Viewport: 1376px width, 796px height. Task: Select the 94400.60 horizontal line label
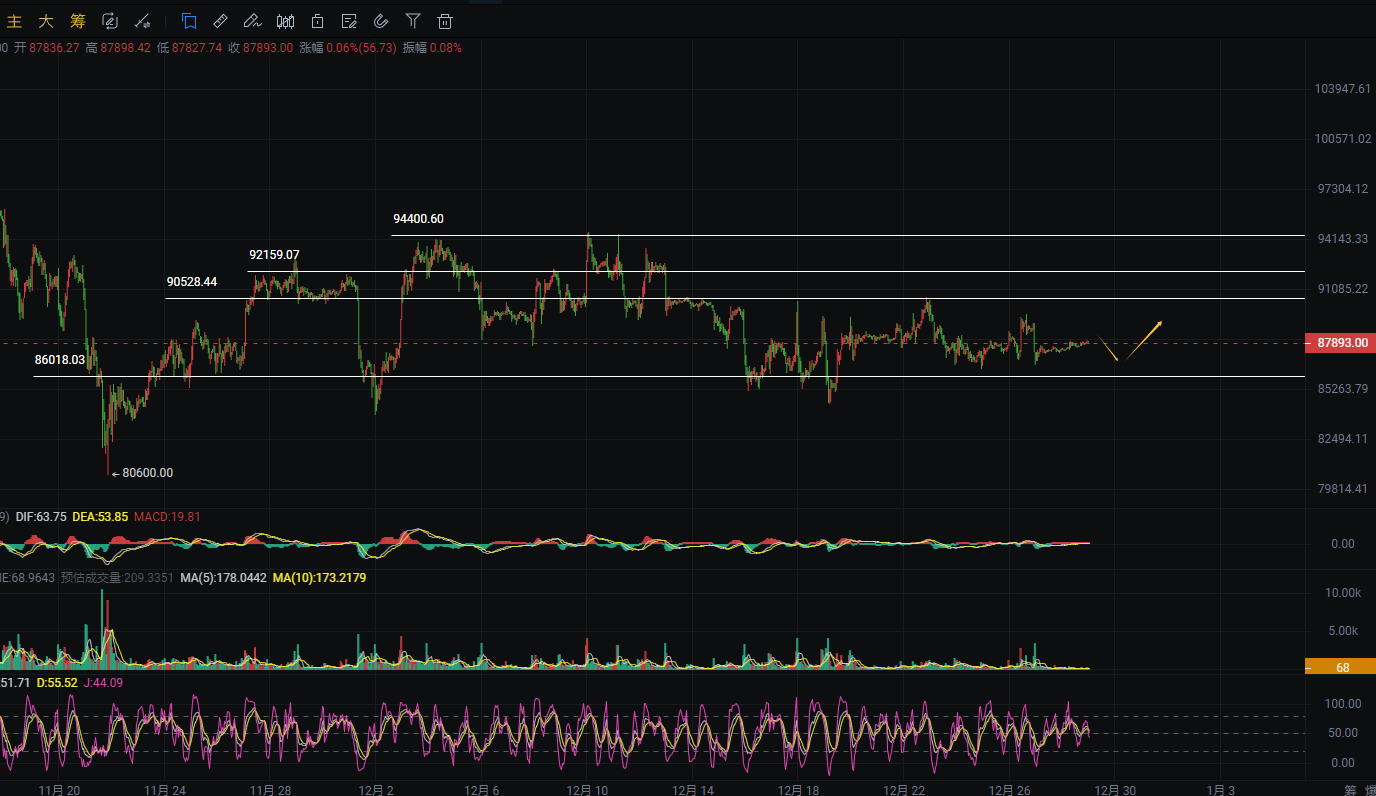pyautogui.click(x=418, y=219)
